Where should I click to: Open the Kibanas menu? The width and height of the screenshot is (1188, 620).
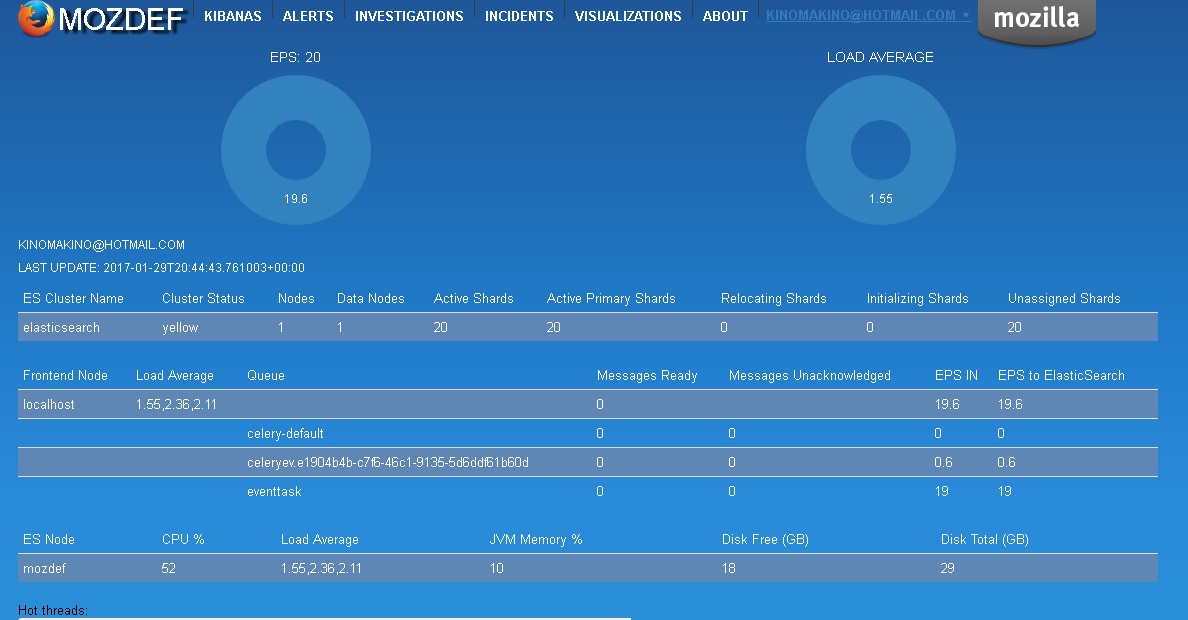tap(232, 16)
